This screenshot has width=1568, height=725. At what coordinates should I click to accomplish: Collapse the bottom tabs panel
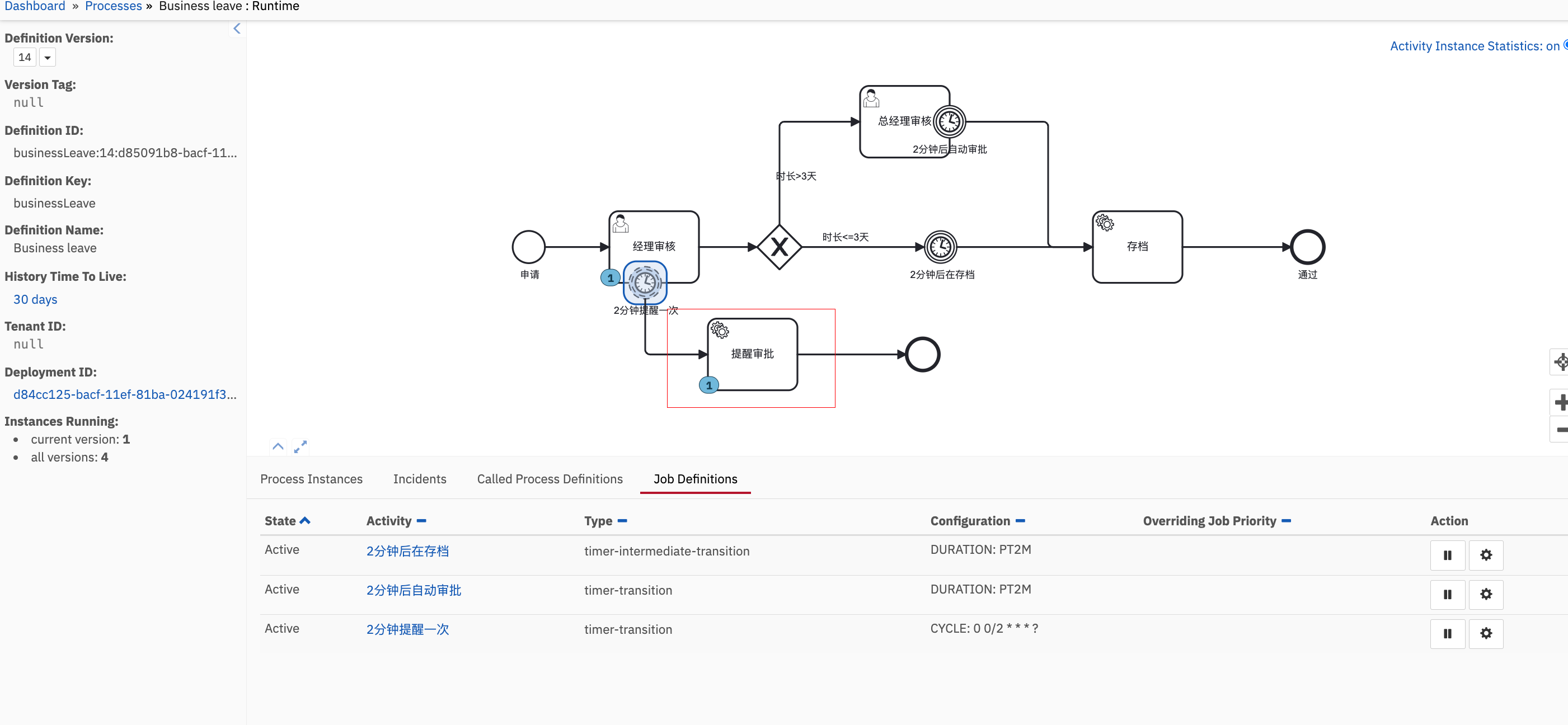tap(278, 447)
